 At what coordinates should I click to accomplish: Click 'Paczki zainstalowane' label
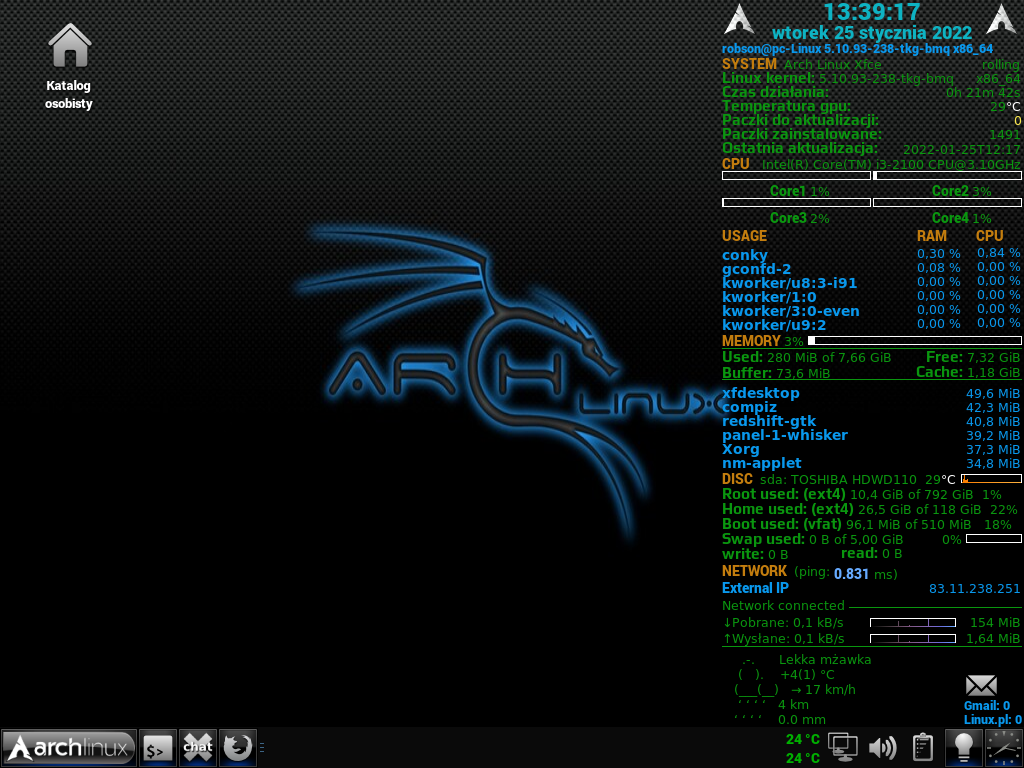801,134
